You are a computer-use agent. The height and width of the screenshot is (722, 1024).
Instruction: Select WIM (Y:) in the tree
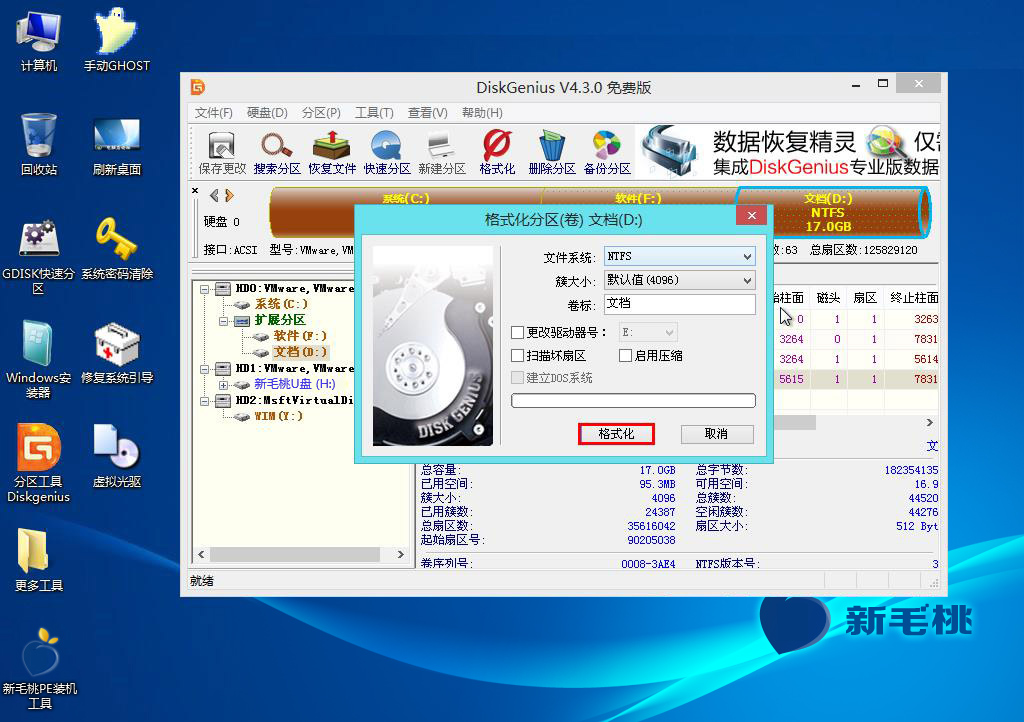(278, 416)
